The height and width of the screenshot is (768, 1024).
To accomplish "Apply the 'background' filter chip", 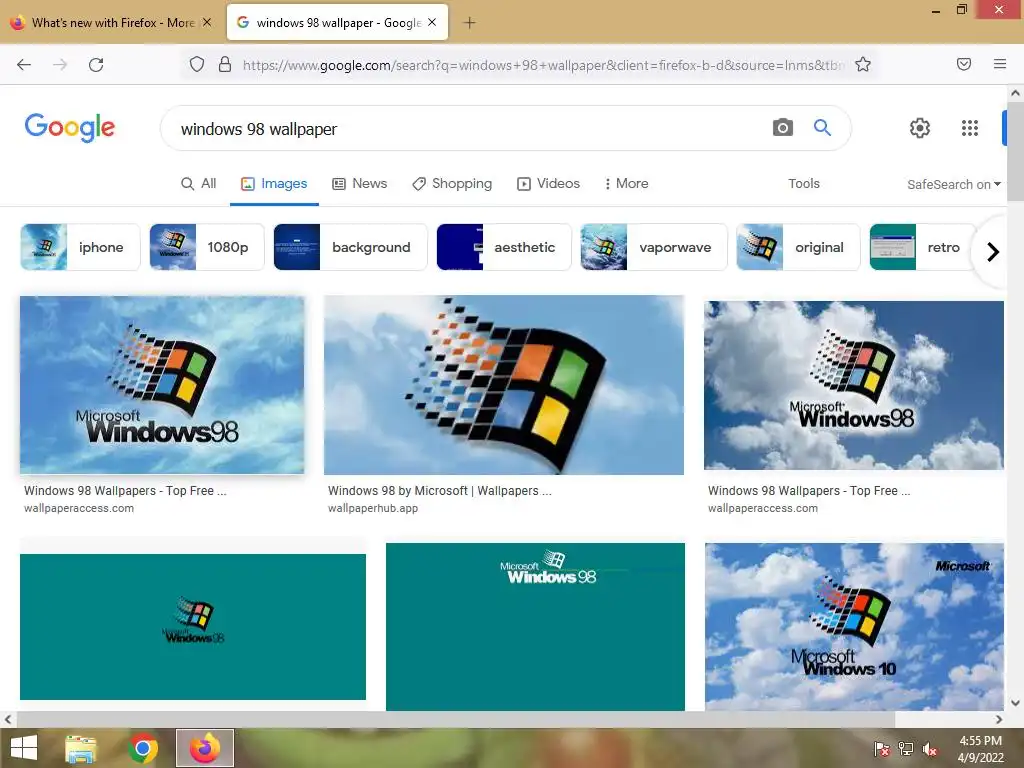I will click(350, 247).
